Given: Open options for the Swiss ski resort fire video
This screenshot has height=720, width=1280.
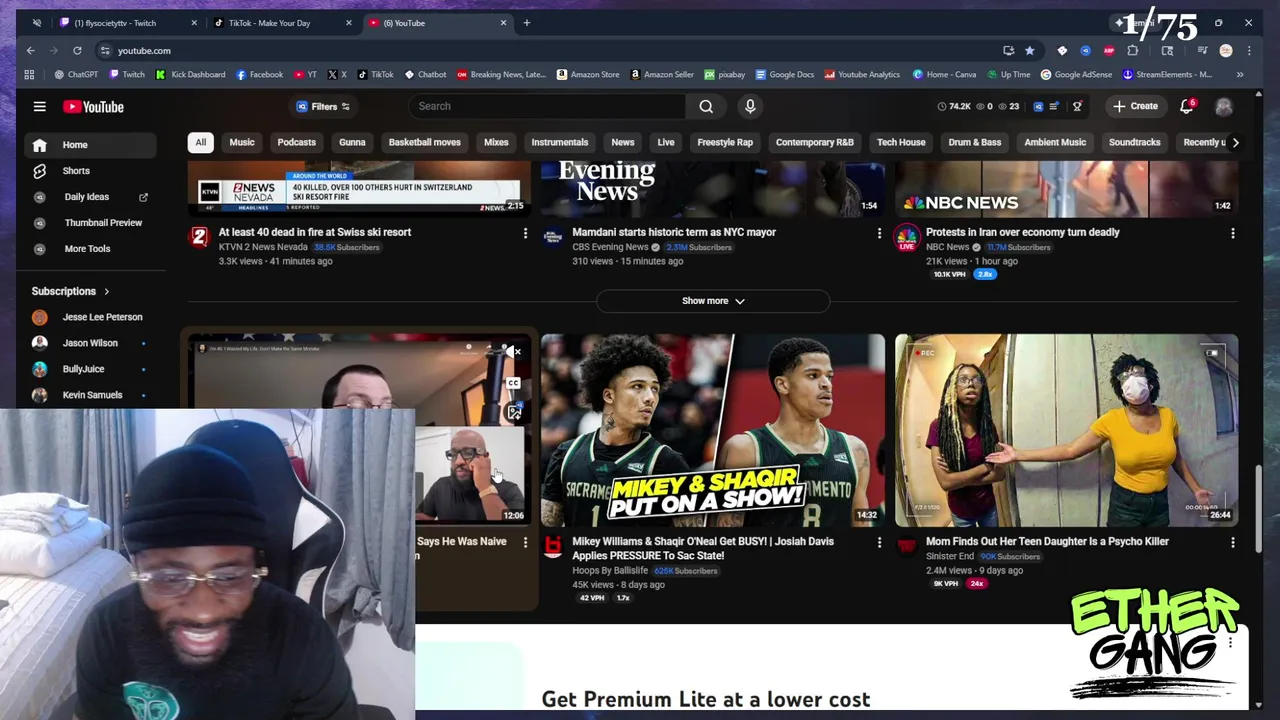Looking at the screenshot, I should pyautogui.click(x=525, y=233).
